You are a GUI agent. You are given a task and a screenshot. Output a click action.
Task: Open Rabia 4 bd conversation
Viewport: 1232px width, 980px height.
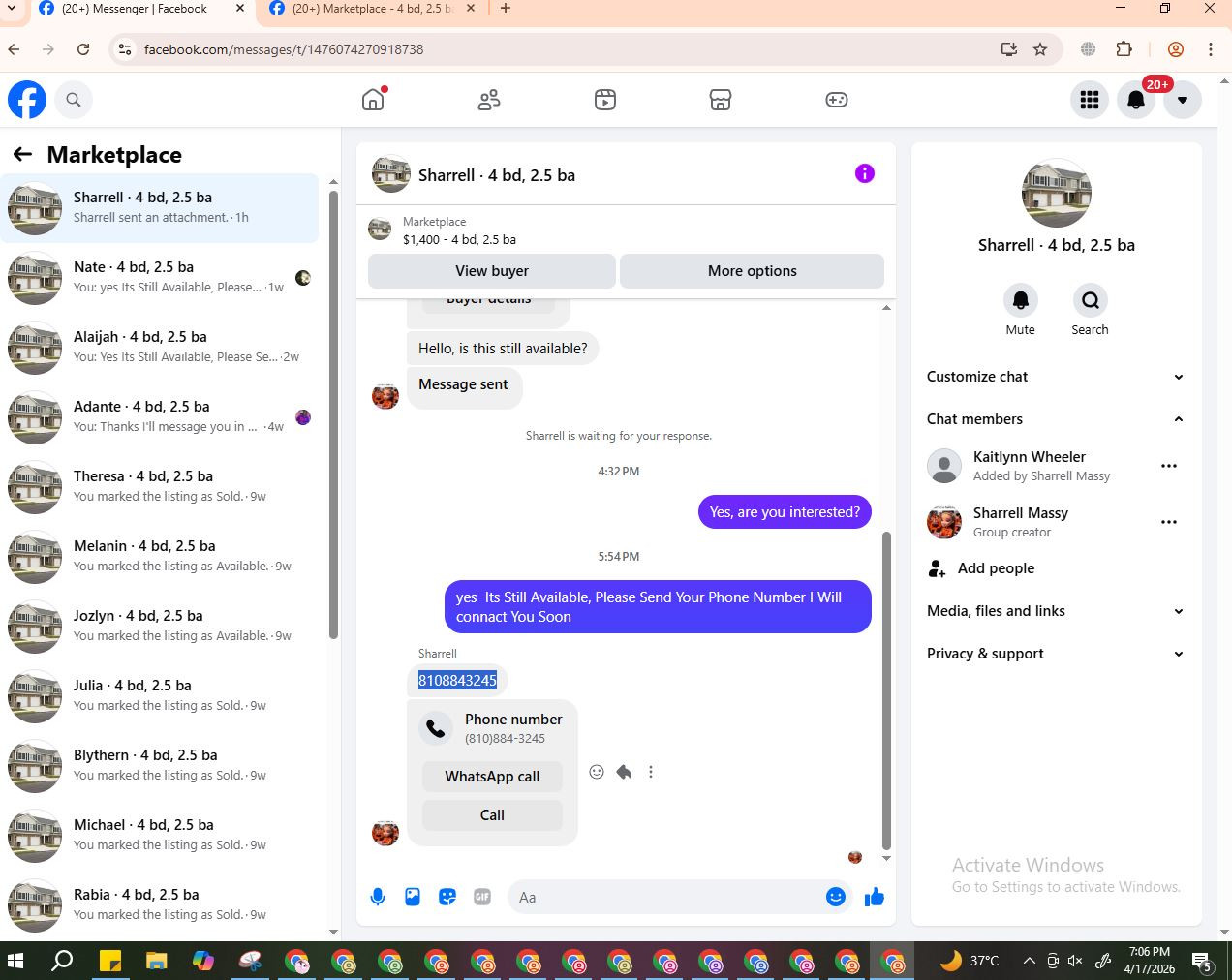(x=159, y=905)
